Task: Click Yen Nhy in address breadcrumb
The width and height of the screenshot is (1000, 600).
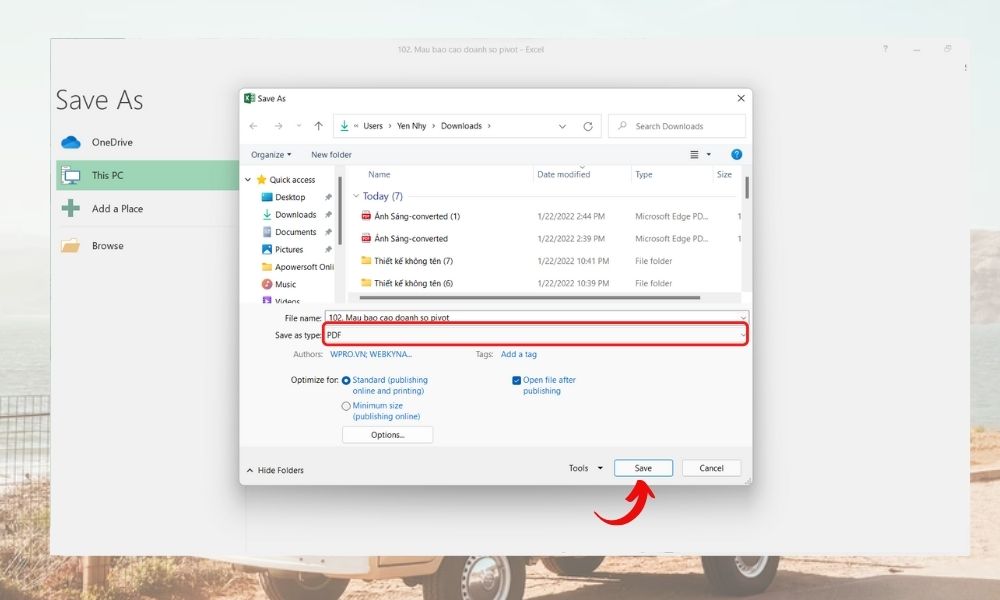Action: (411, 126)
